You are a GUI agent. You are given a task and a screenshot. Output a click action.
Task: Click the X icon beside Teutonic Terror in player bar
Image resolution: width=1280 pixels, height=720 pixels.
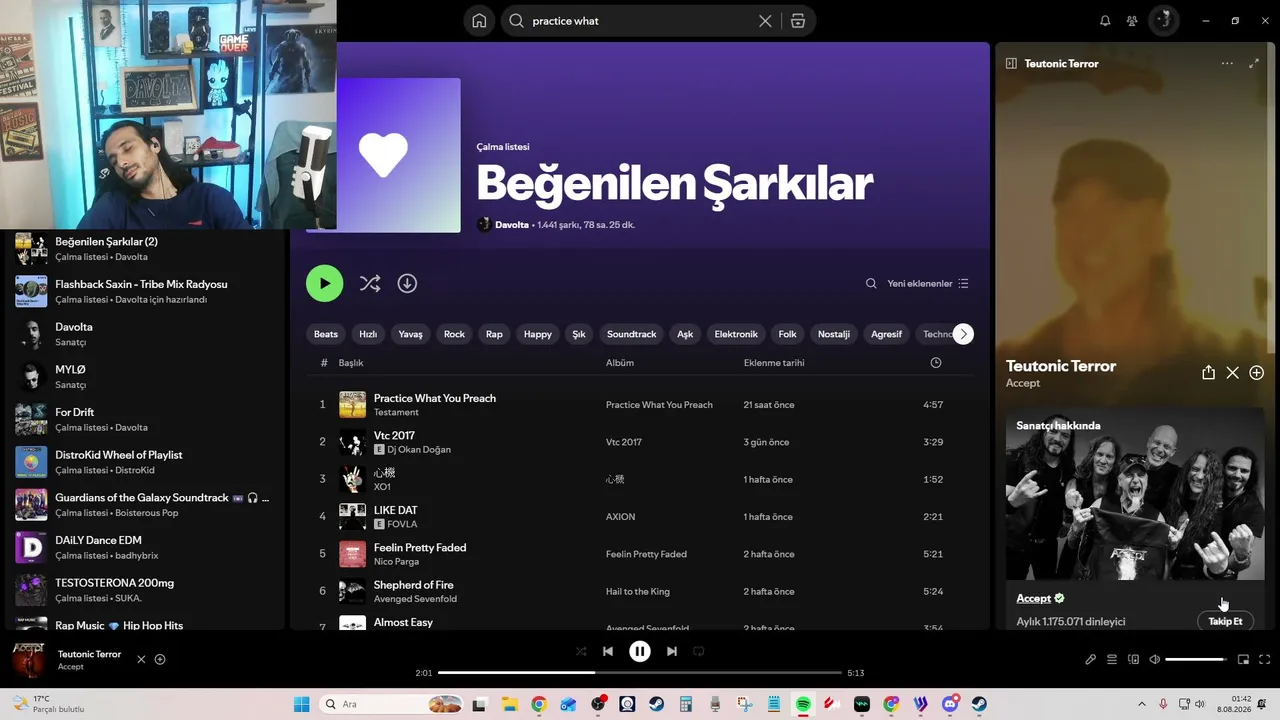point(141,659)
